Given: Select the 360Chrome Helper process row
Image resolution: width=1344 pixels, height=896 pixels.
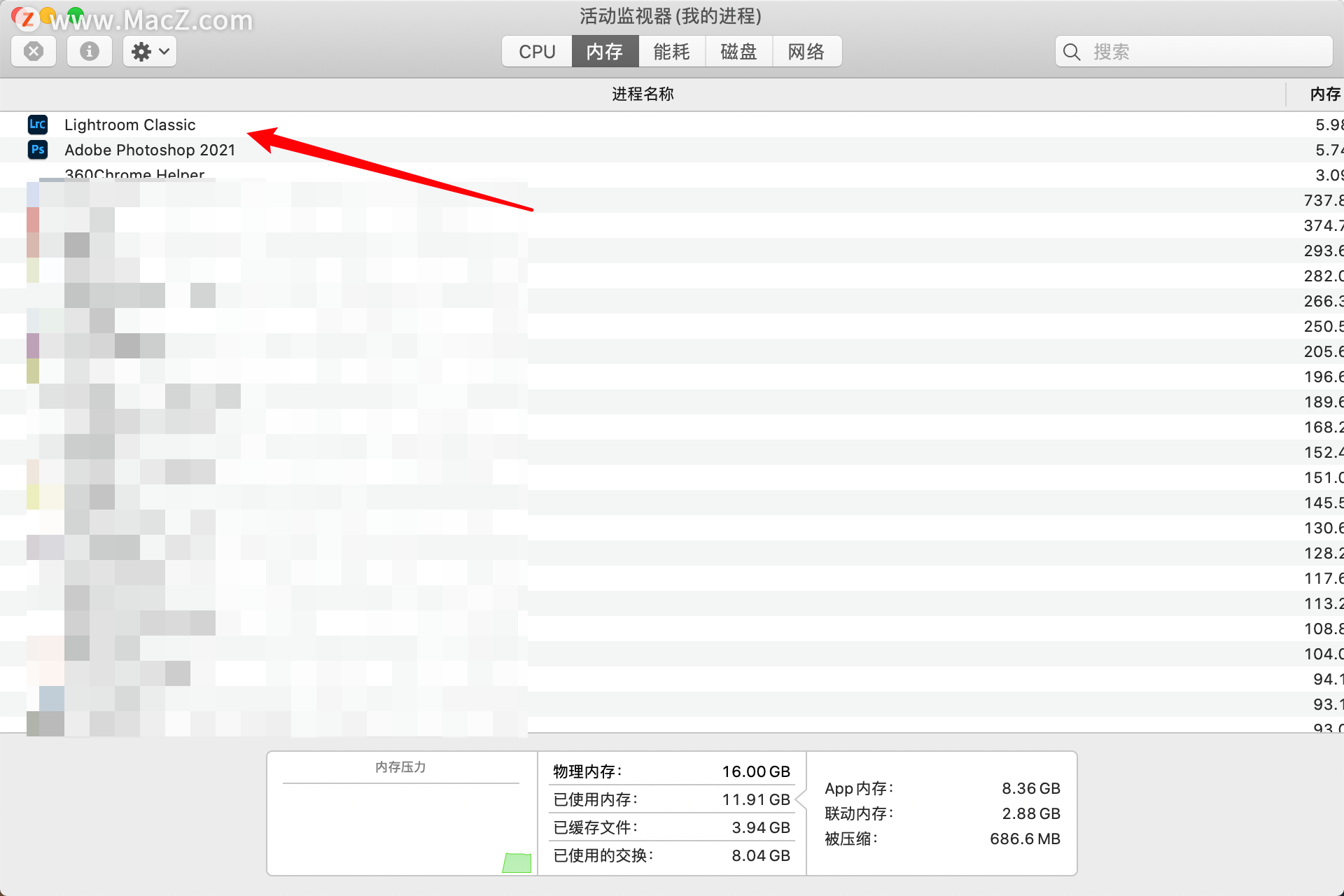Looking at the screenshot, I should [x=672, y=174].
